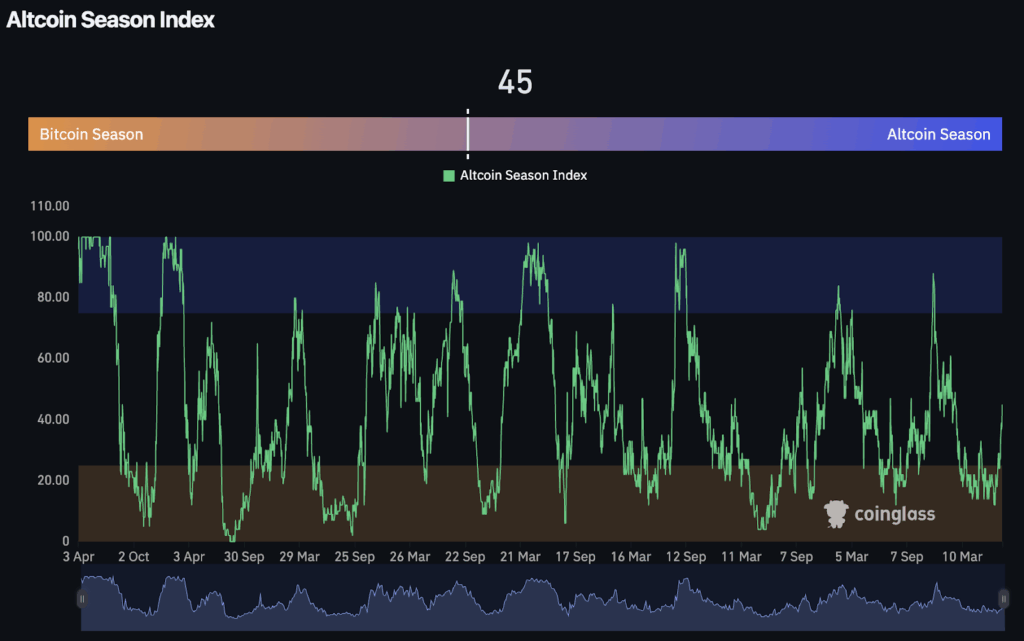The image size is (1024, 641).
Task: Click the 60.00 y-axis label
Action: (x=52, y=358)
